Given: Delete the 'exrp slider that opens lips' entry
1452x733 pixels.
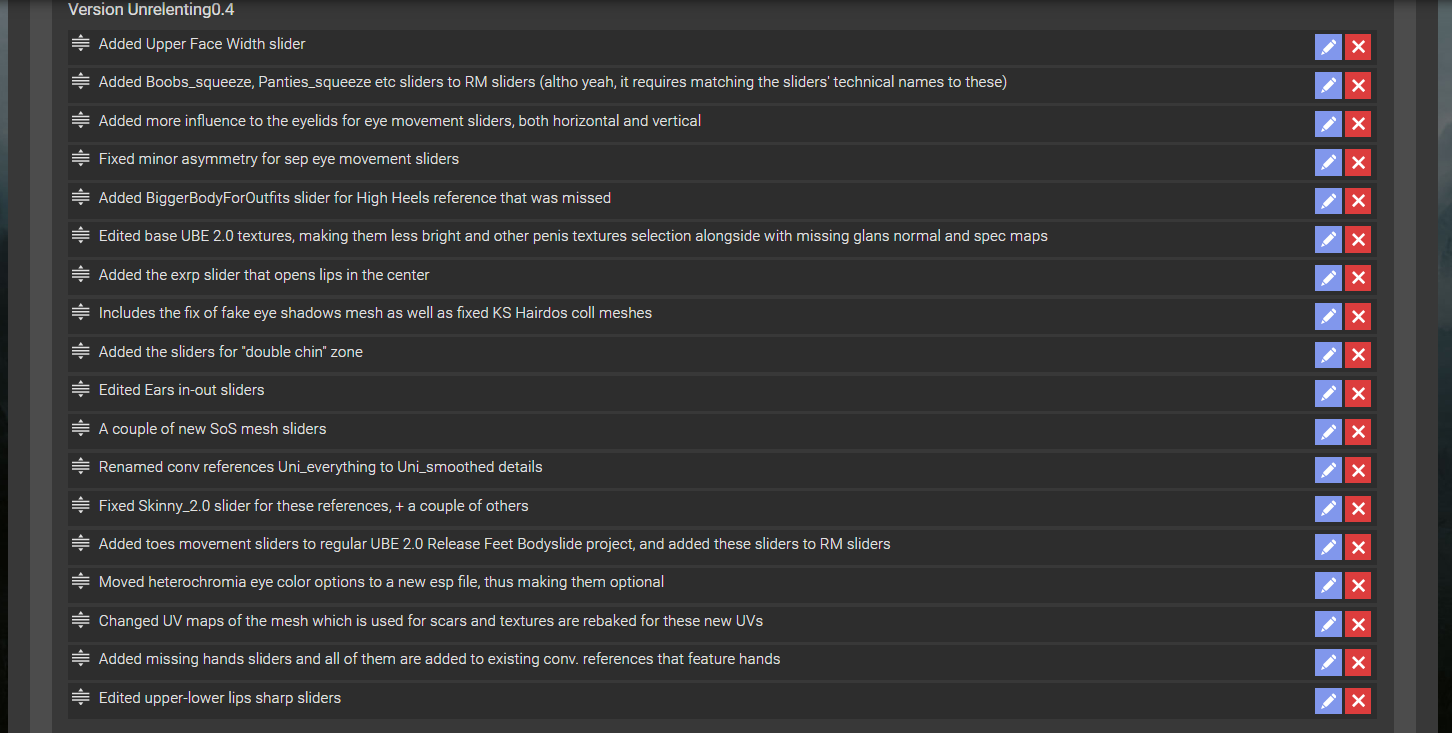Looking at the screenshot, I should click(1357, 278).
